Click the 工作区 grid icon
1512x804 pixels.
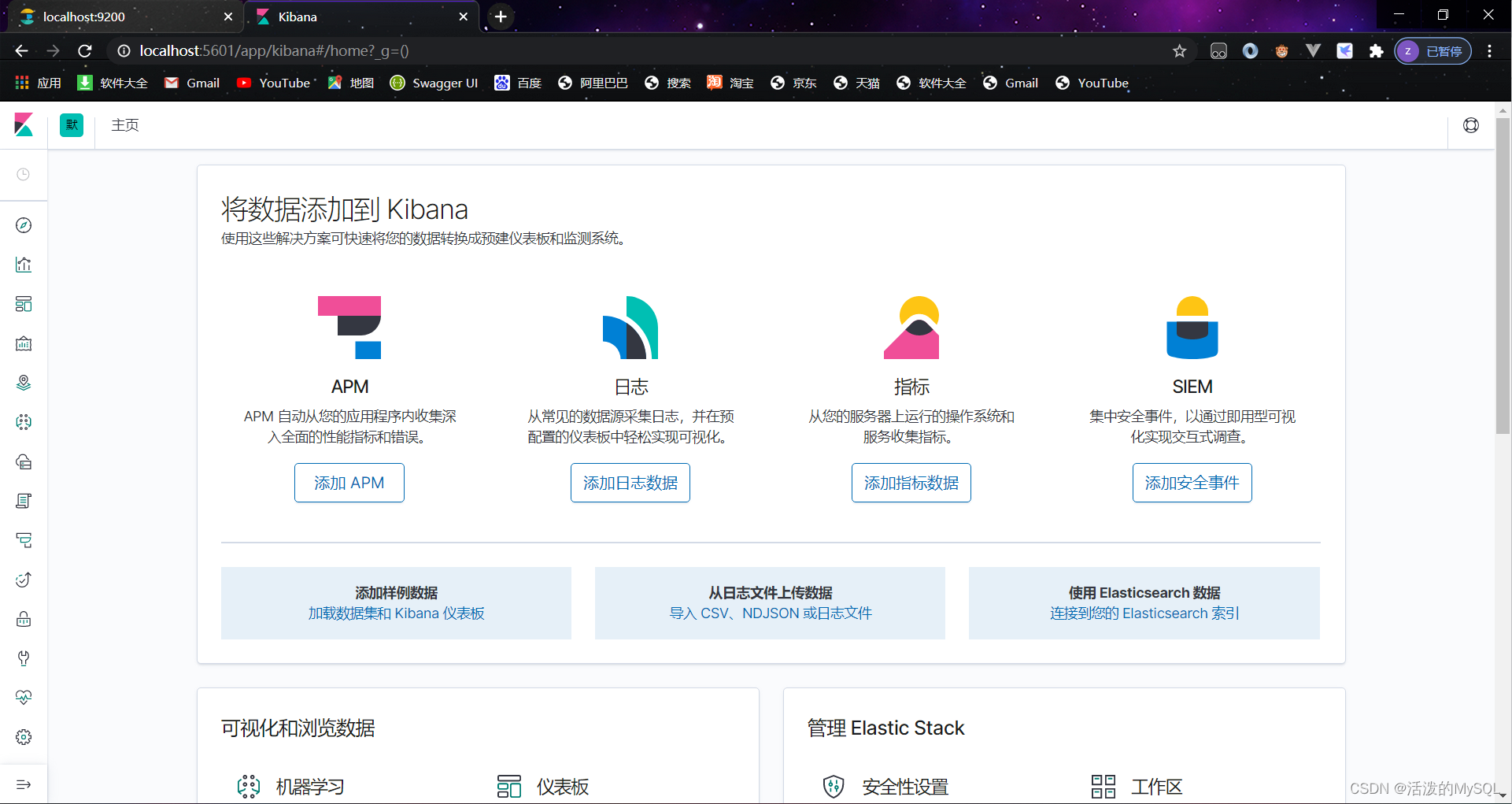[1104, 786]
